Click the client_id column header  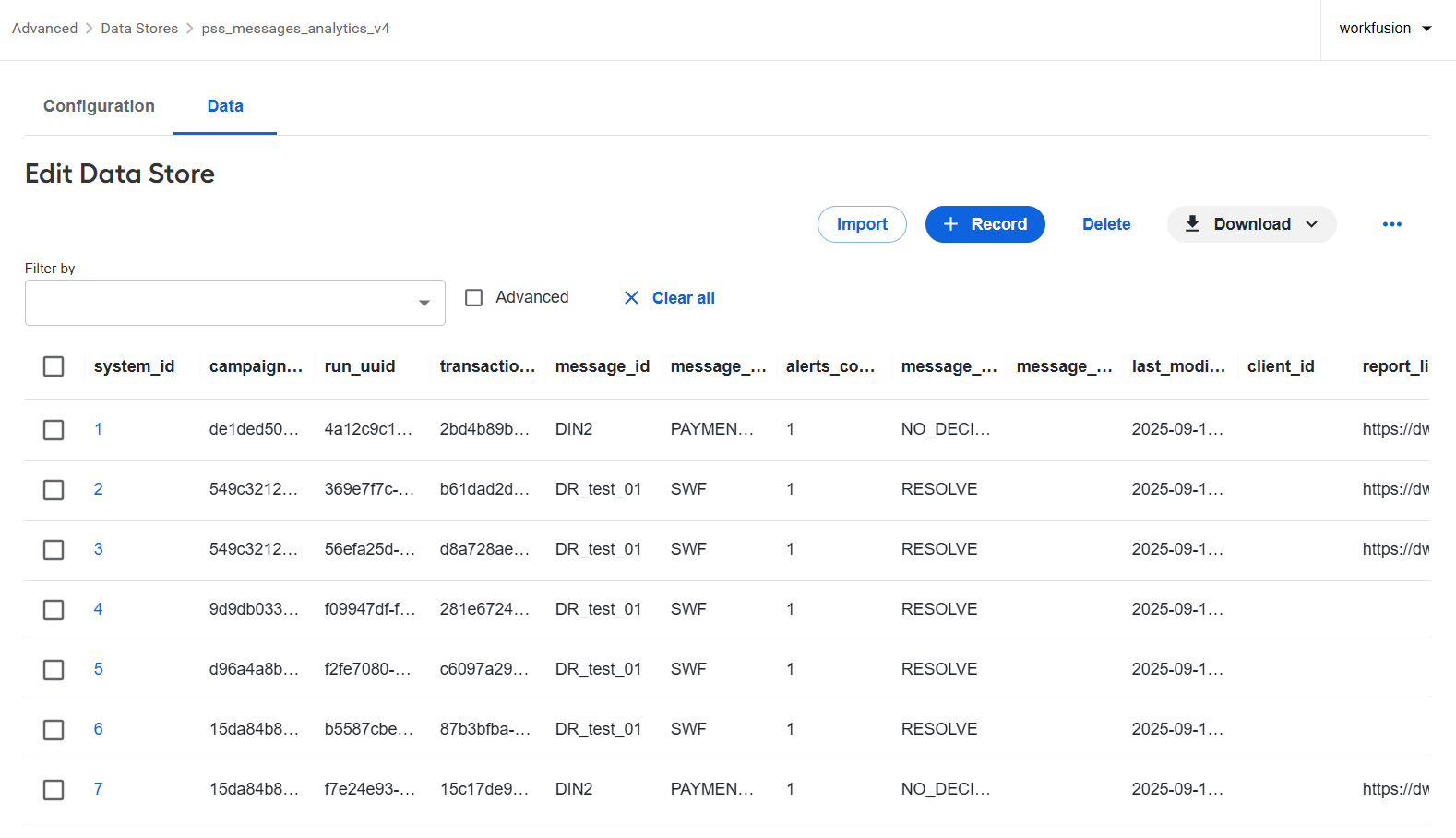coord(1281,366)
